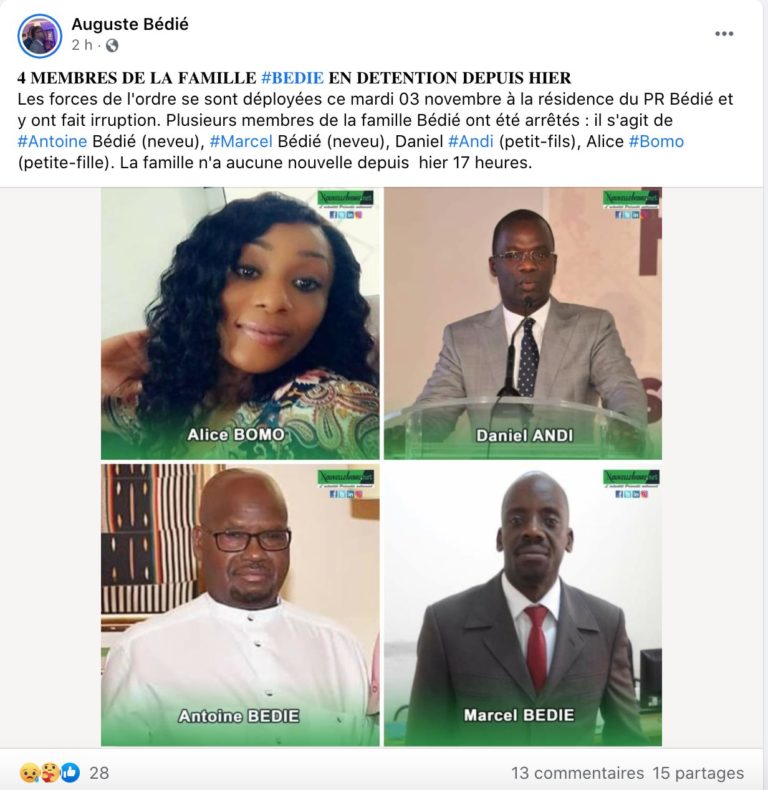Follow the #Antoine hashtag link
The image size is (768, 790).
tap(52, 142)
